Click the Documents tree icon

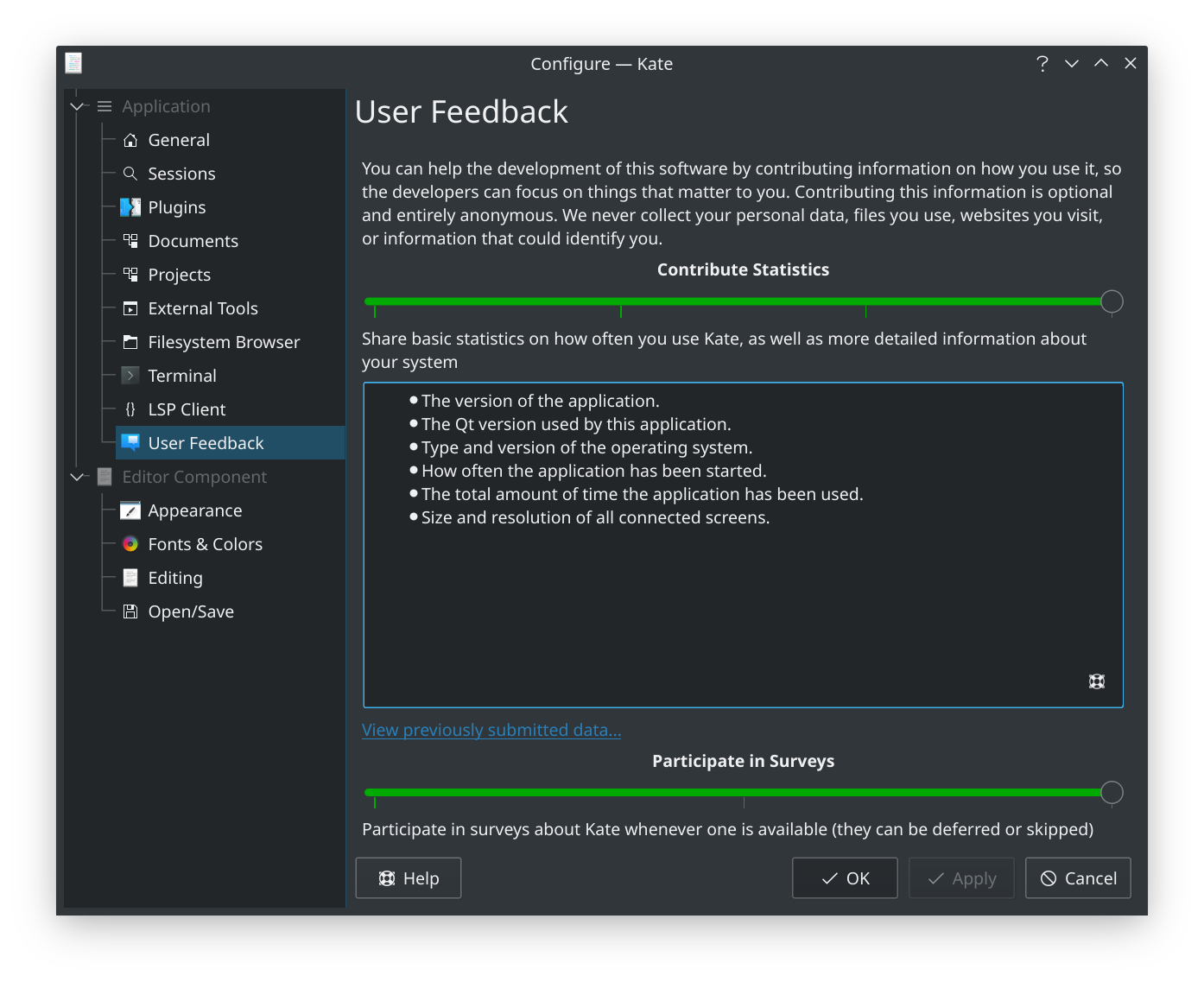tap(130, 241)
